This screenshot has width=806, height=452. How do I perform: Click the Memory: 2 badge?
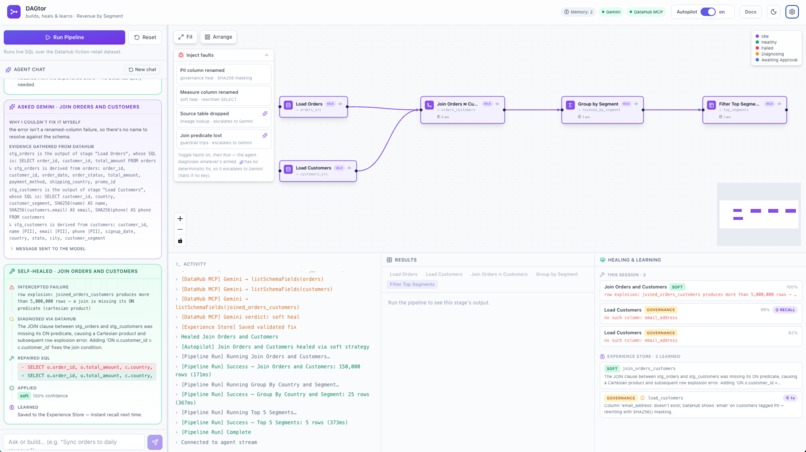tap(578, 12)
